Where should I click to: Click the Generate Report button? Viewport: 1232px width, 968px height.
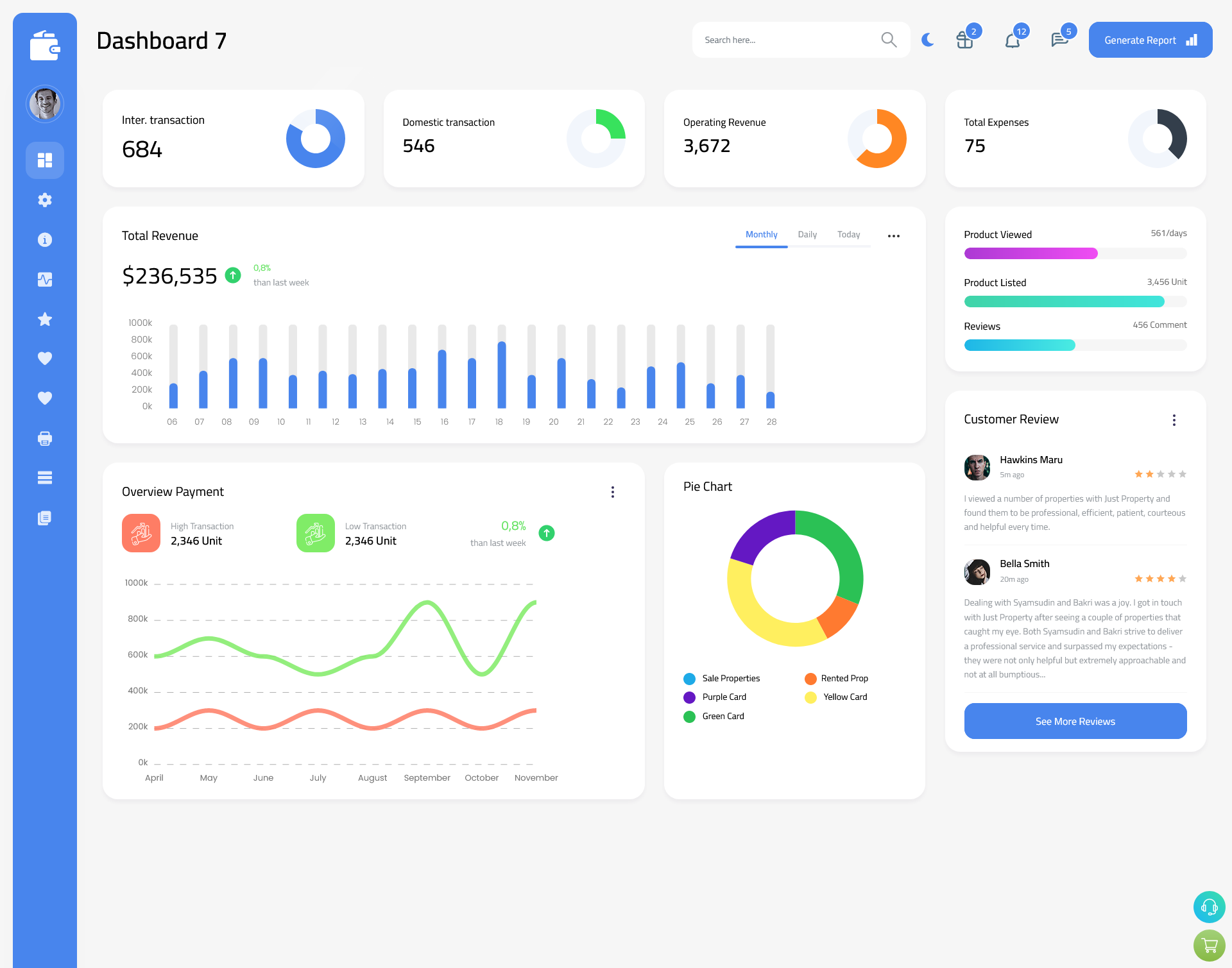pos(1150,39)
